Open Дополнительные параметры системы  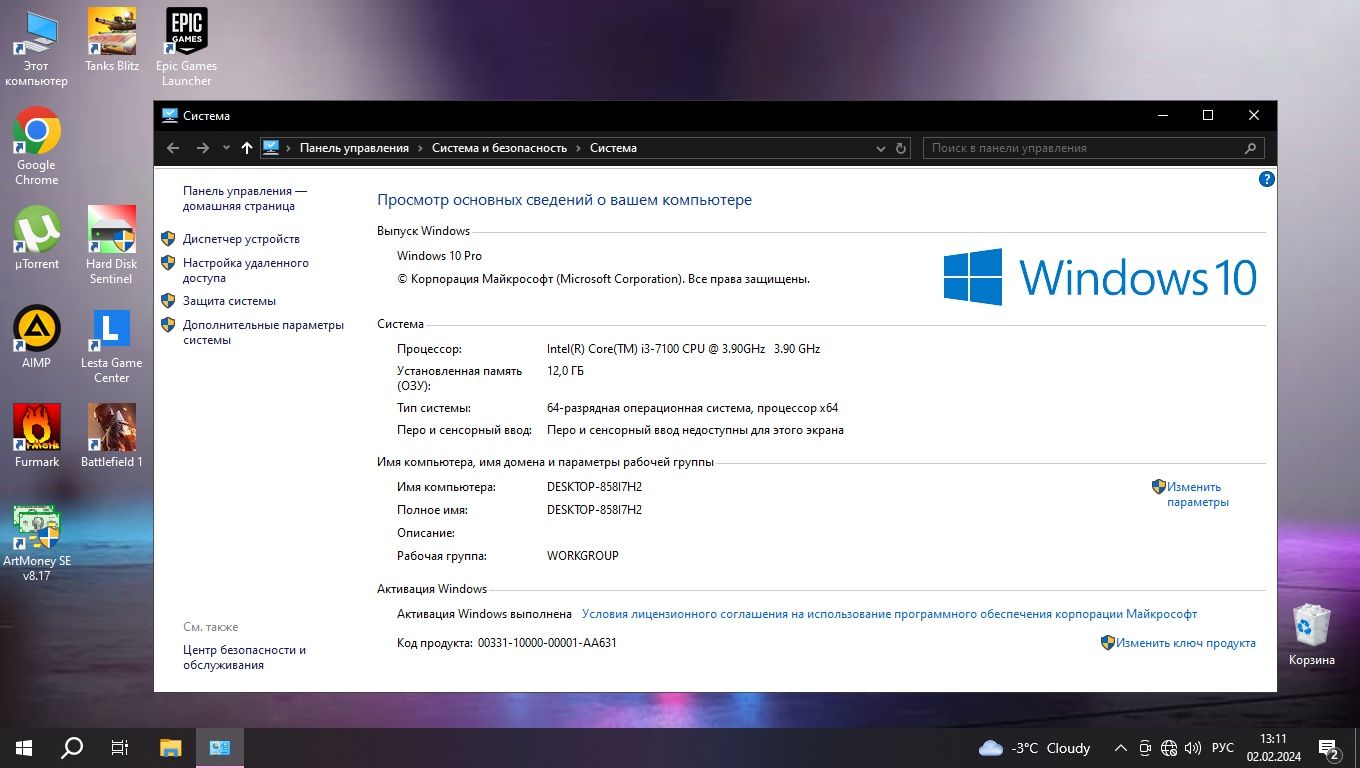click(263, 332)
